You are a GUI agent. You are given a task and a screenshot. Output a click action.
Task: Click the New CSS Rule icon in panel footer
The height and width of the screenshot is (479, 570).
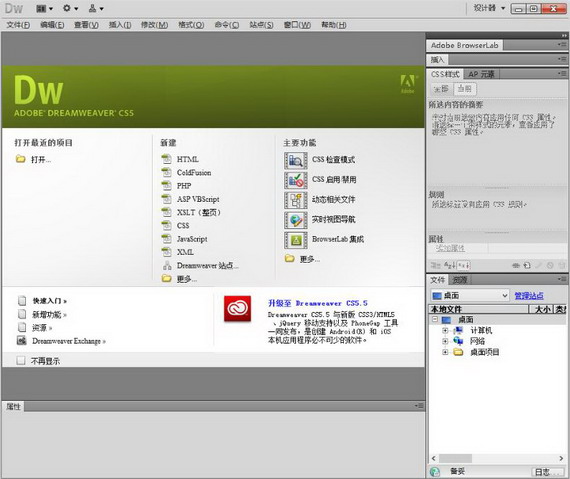527,266
